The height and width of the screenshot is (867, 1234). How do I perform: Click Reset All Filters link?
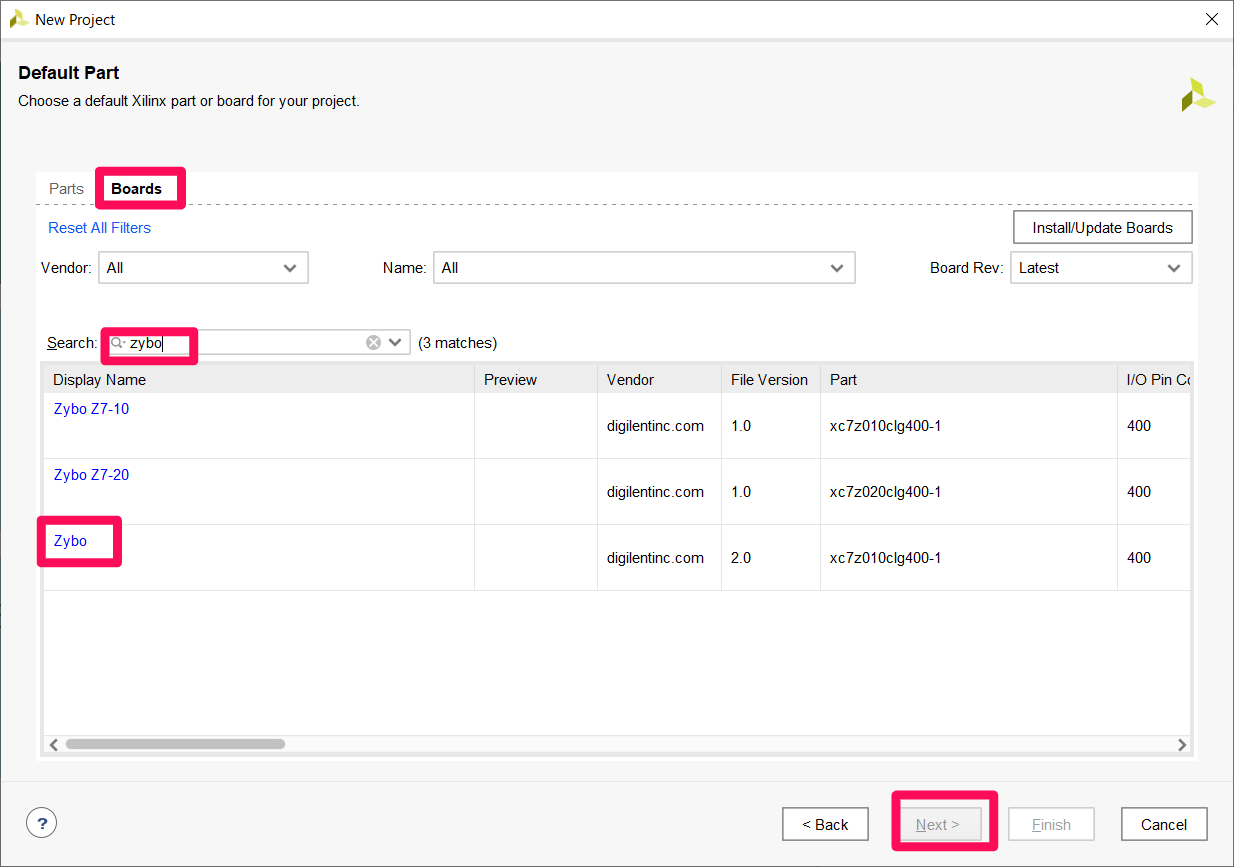99,228
